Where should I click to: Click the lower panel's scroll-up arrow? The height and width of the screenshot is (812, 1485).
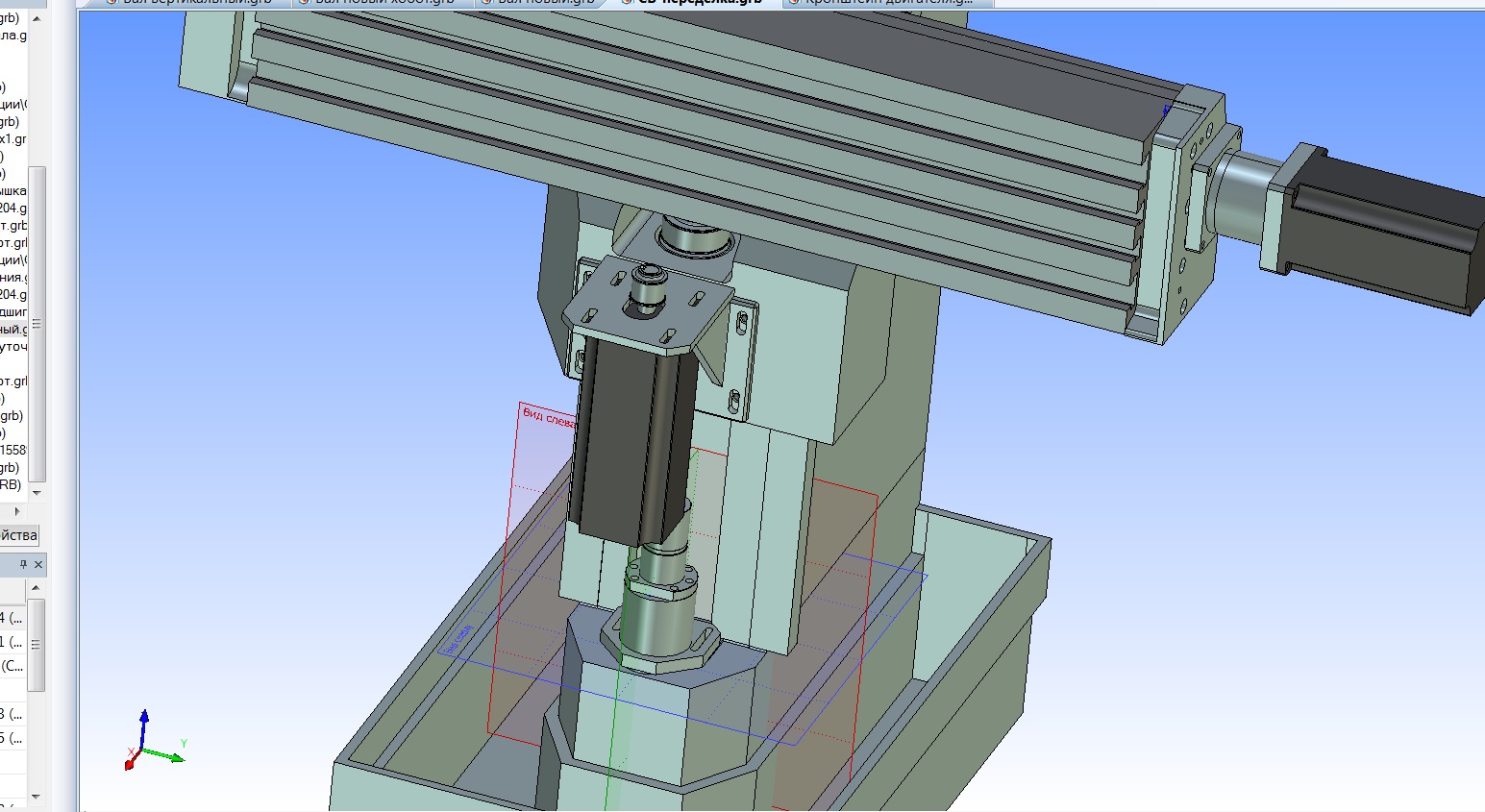click(37, 587)
